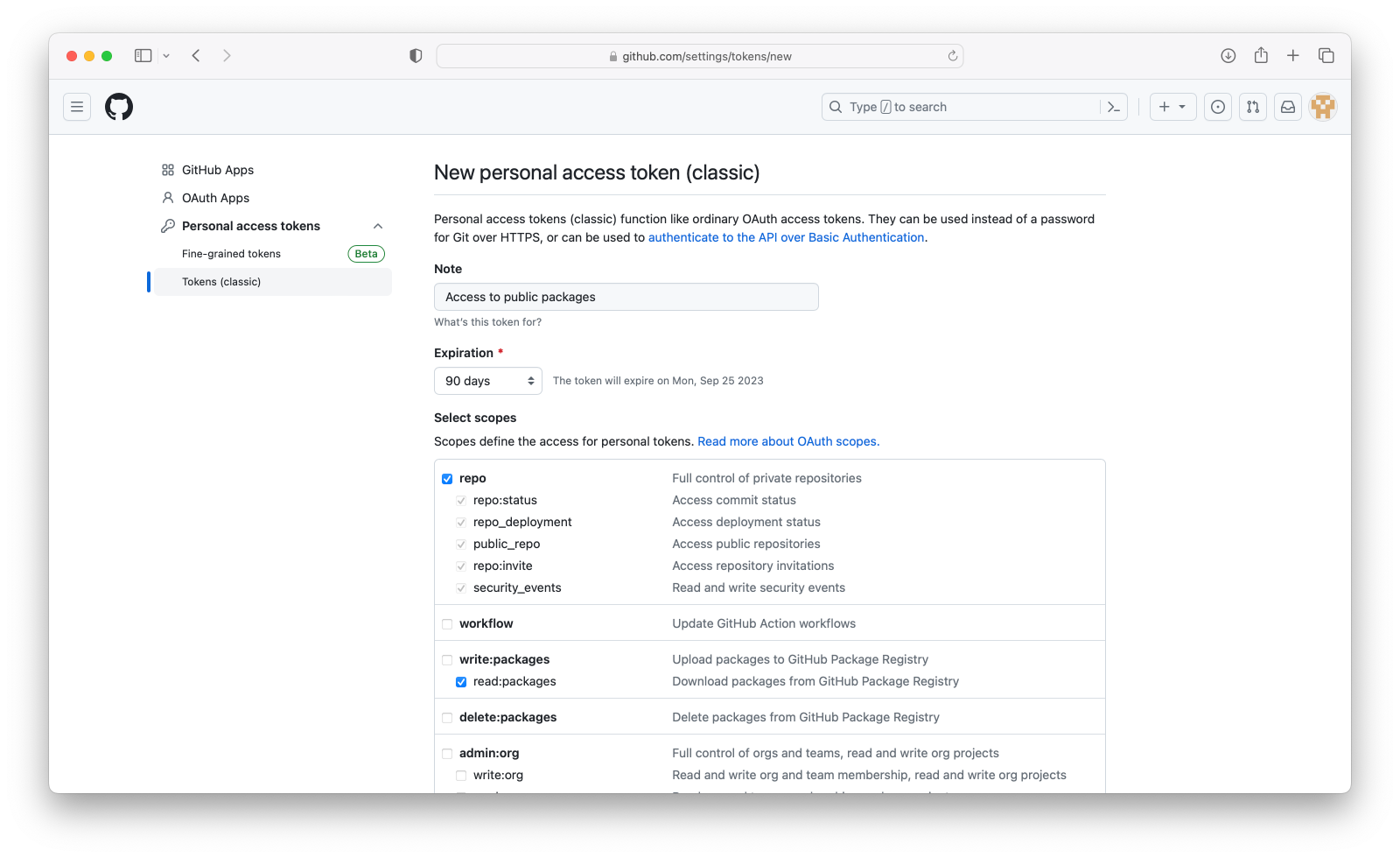
Task: Follow the Basic Authentication API link
Action: [x=786, y=237]
